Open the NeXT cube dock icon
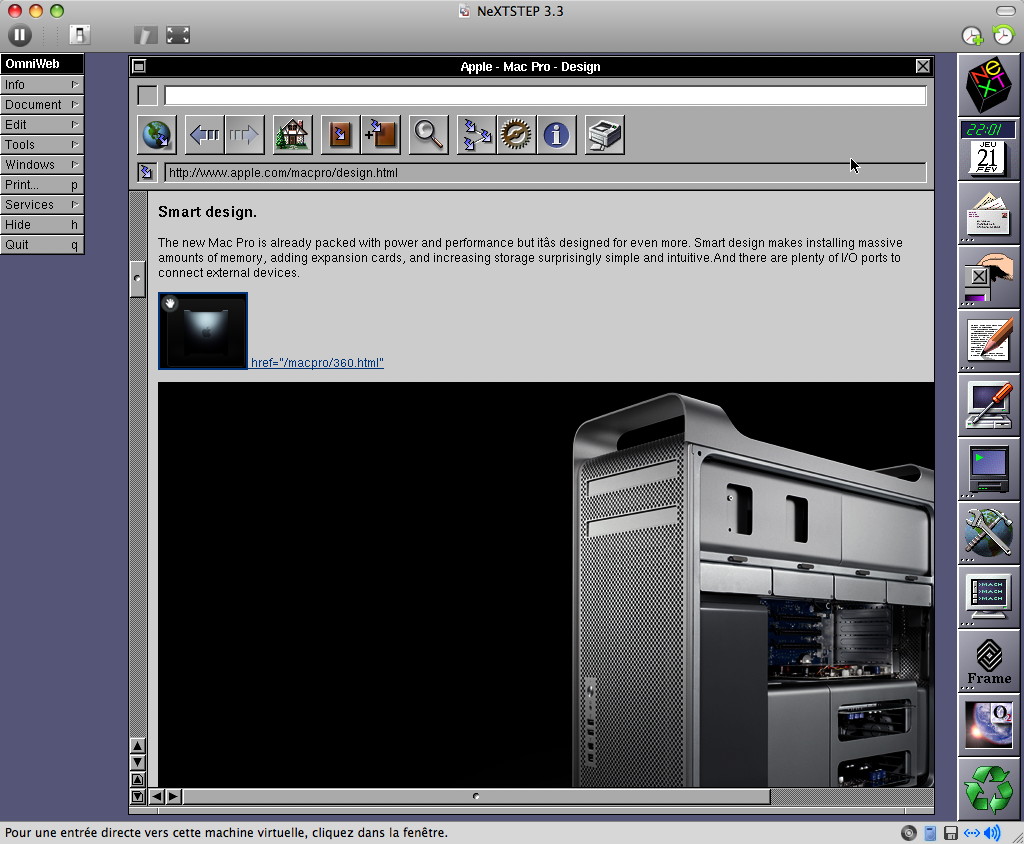The width and height of the screenshot is (1024, 844). (988, 85)
